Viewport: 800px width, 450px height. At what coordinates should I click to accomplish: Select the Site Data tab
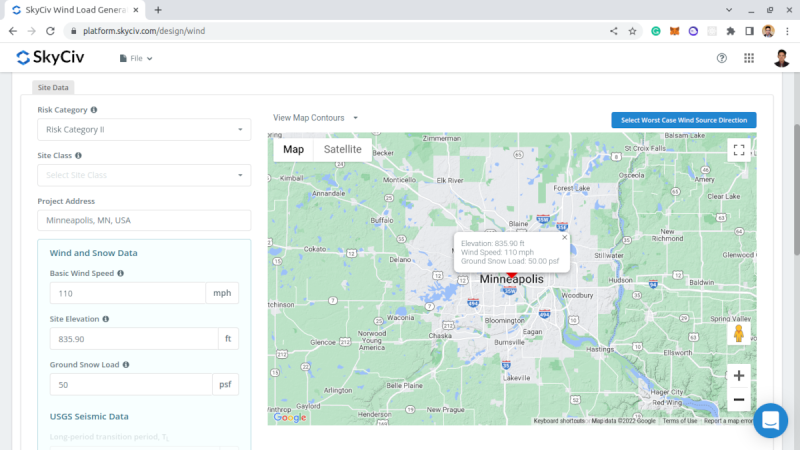click(53, 88)
